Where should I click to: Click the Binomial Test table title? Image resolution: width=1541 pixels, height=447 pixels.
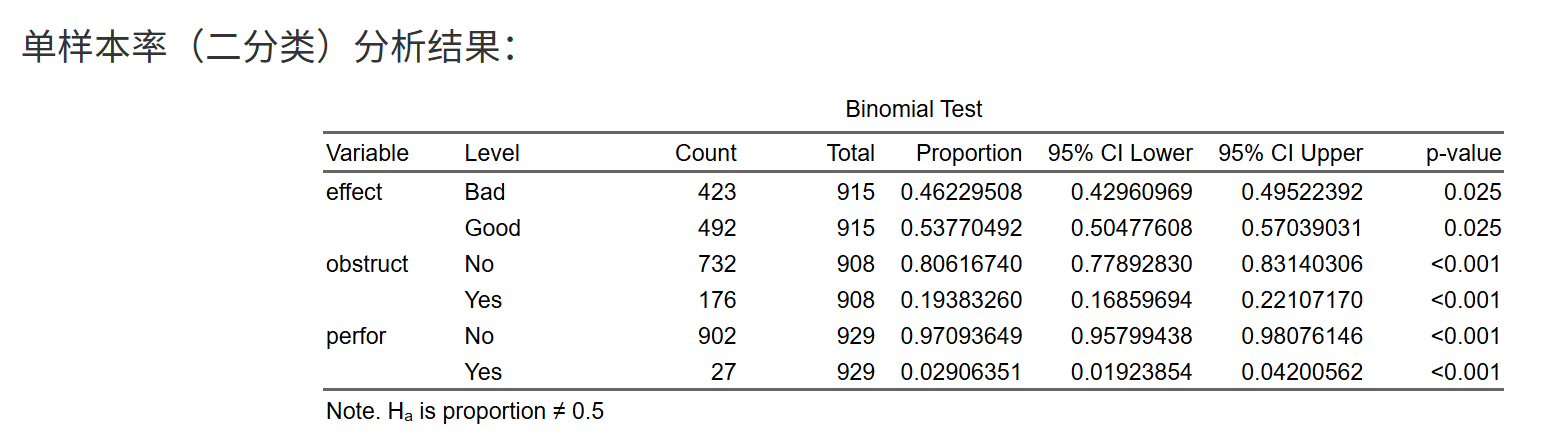(913, 109)
